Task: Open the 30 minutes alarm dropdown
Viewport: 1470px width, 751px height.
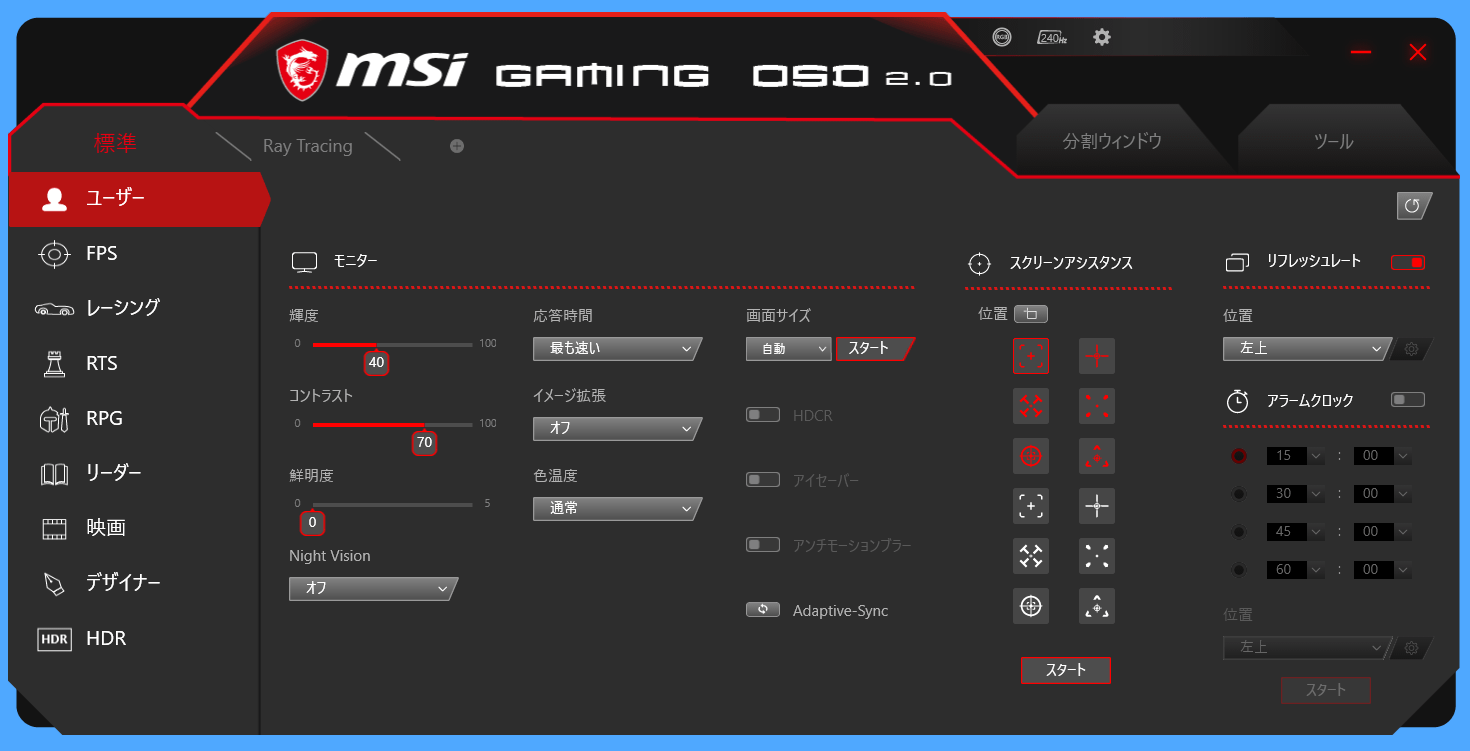Action: coord(1295,494)
